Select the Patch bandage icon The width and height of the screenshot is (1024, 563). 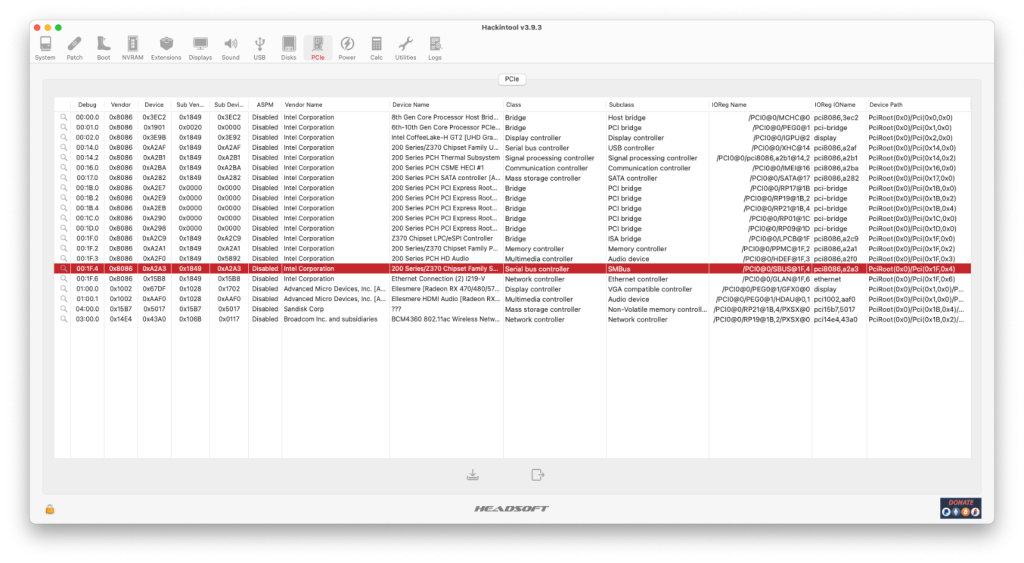(75, 47)
